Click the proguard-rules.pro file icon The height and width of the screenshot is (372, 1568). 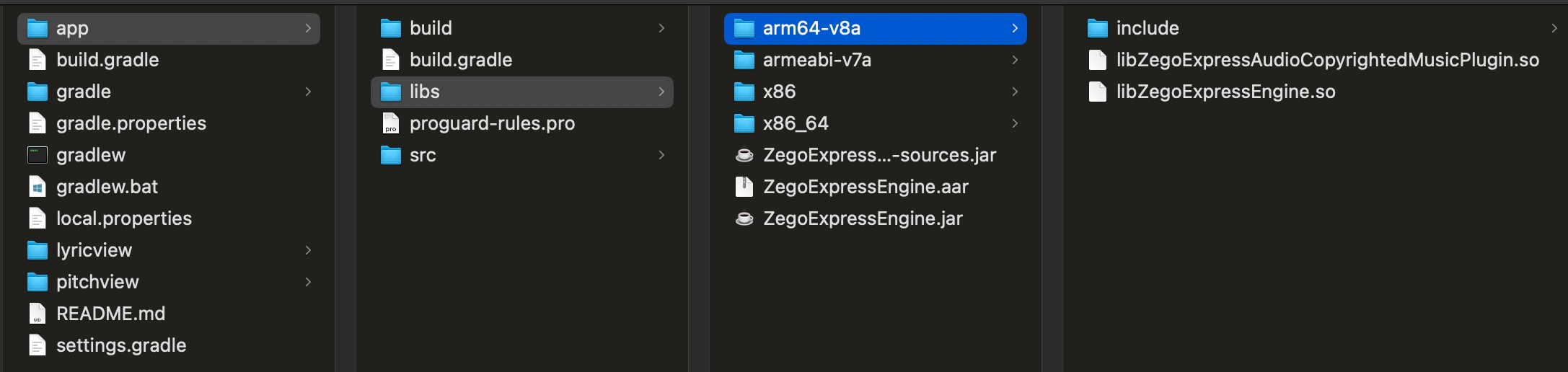391,123
